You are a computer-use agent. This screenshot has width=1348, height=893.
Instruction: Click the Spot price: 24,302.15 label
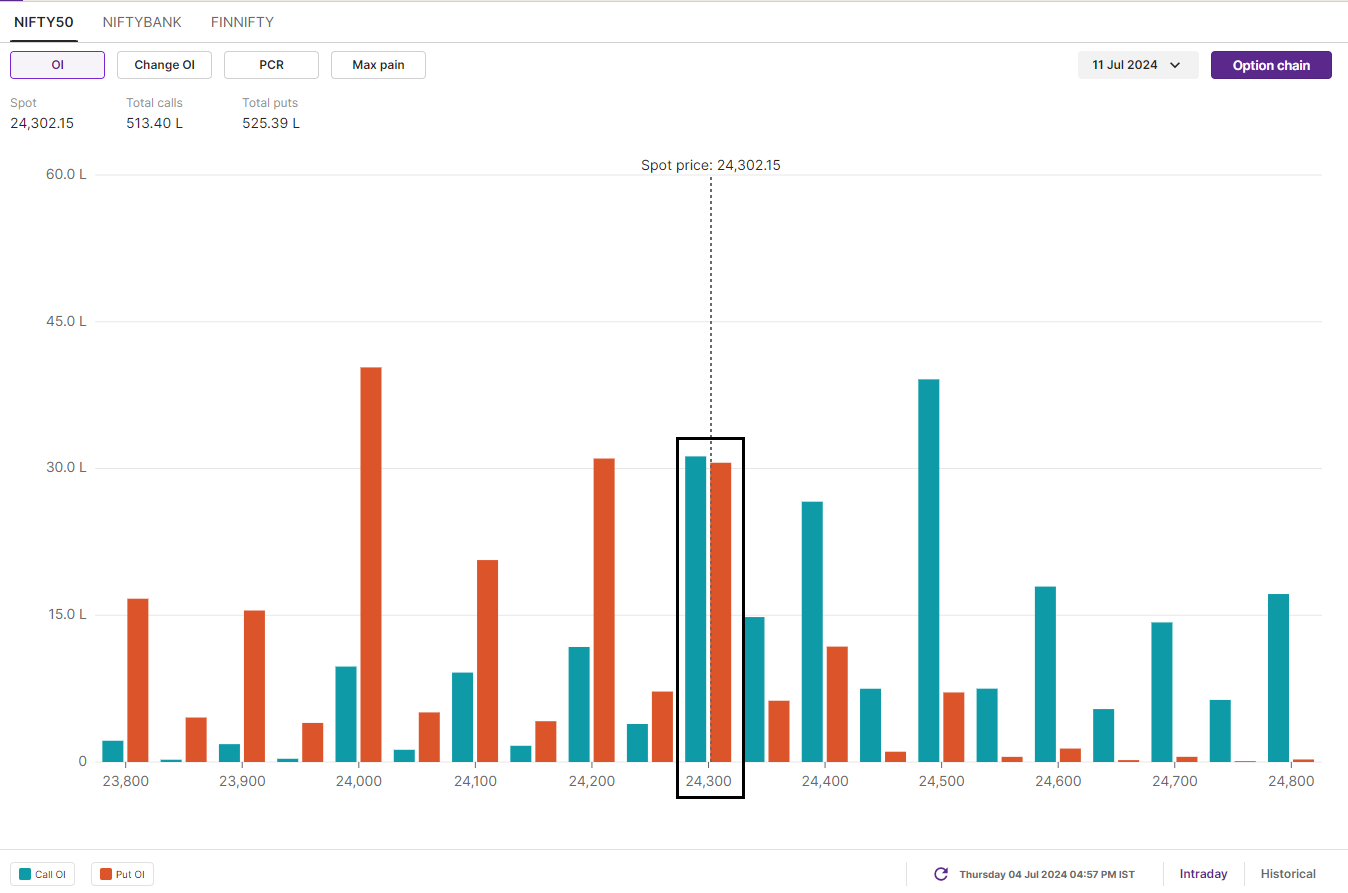click(x=711, y=165)
